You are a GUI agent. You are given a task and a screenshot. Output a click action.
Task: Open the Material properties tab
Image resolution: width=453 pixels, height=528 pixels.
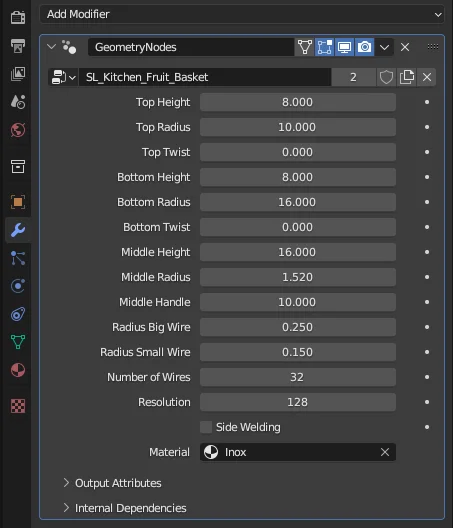(x=18, y=370)
